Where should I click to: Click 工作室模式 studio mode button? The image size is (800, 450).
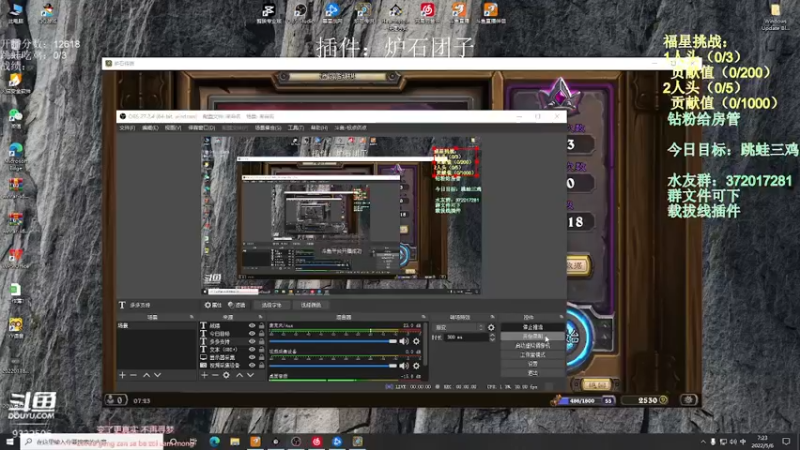(533, 355)
